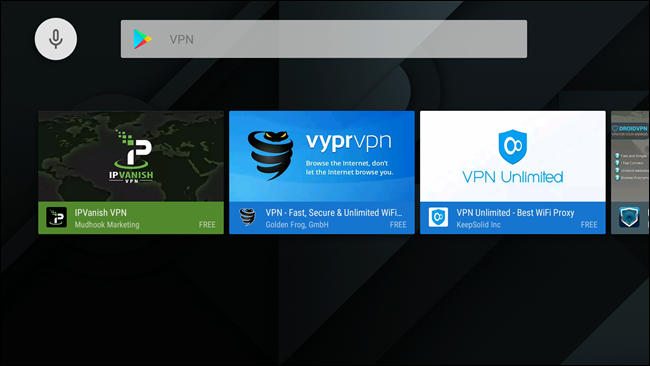This screenshot has width=650, height=366.
Task: Click the VPN Unlimited infinity shield logo
Action: coord(513,146)
